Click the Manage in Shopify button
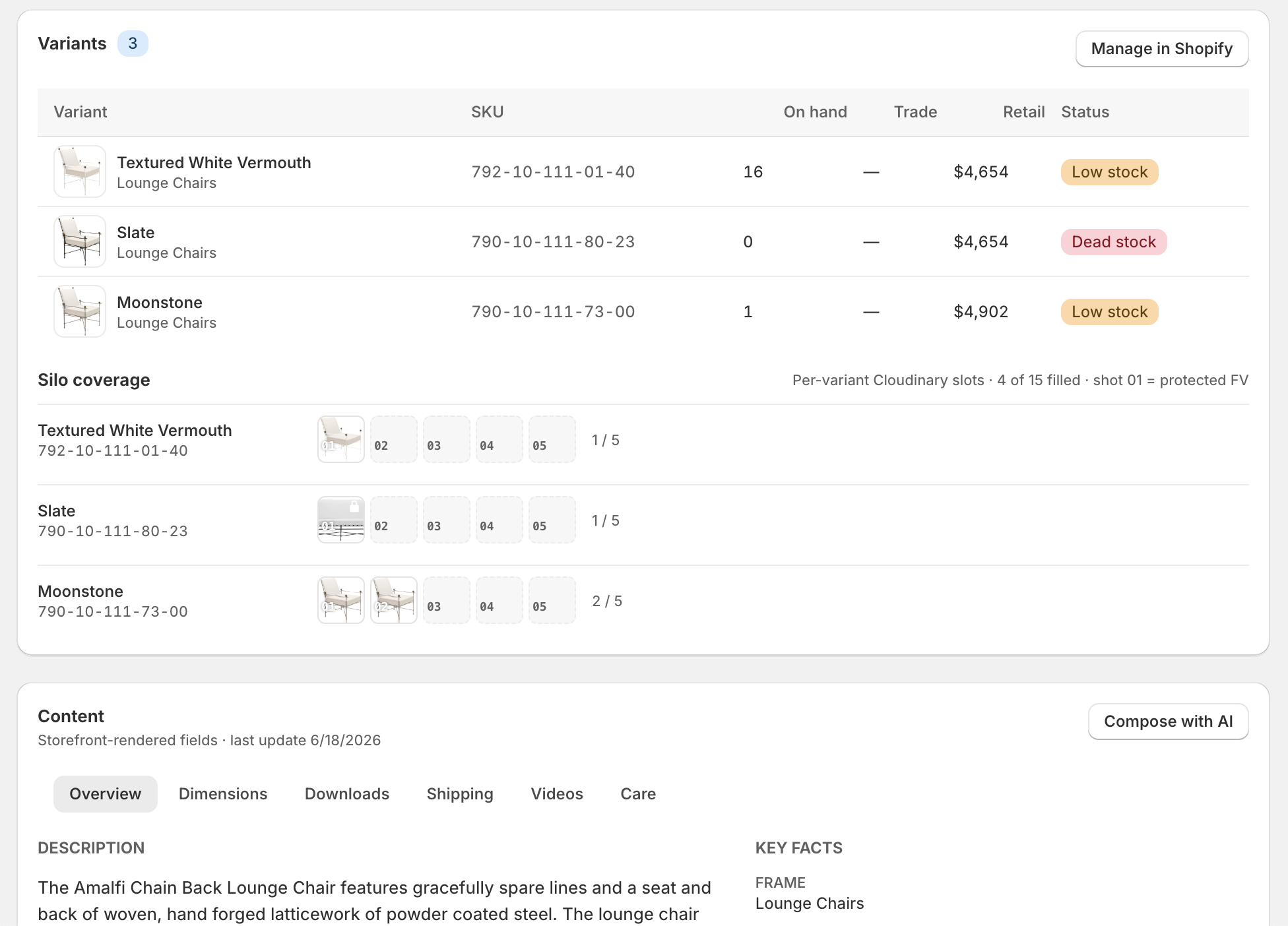Image resolution: width=1288 pixels, height=926 pixels. click(x=1162, y=49)
